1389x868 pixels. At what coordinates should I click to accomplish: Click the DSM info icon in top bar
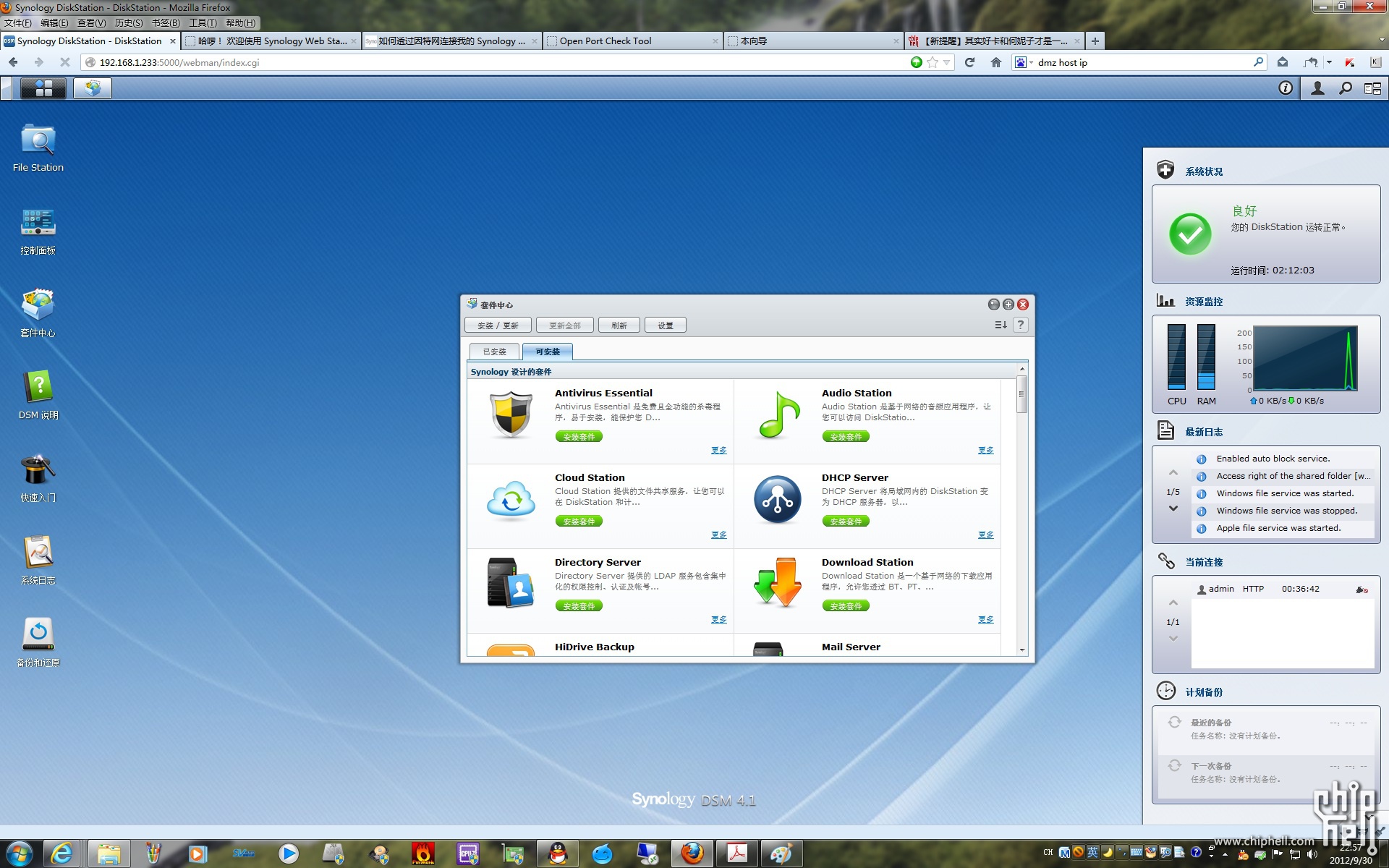tap(1286, 88)
